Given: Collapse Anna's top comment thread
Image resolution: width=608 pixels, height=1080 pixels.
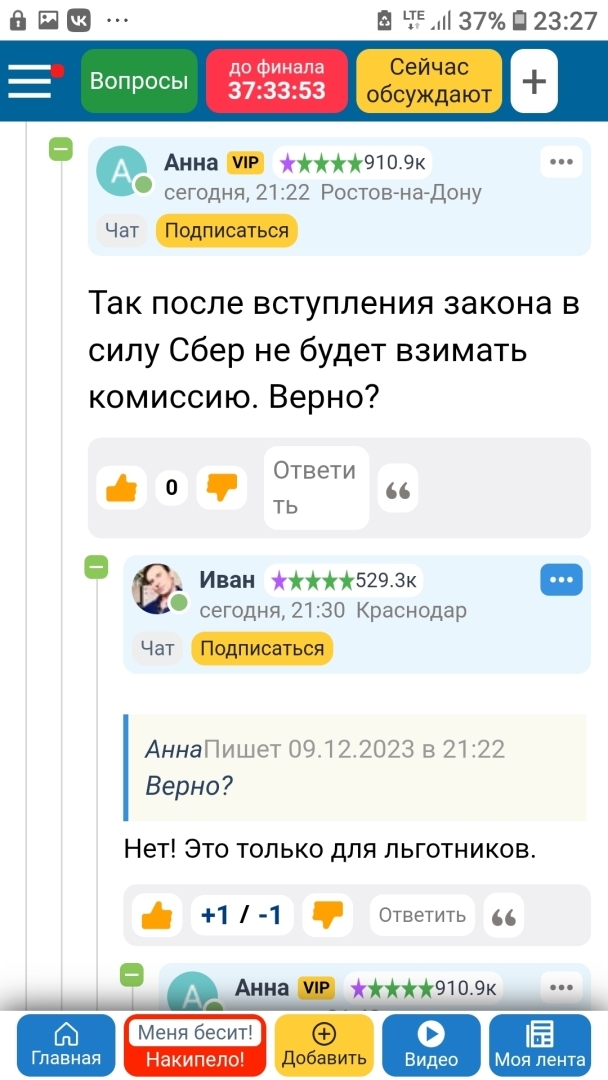Looking at the screenshot, I should tap(61, 150).
